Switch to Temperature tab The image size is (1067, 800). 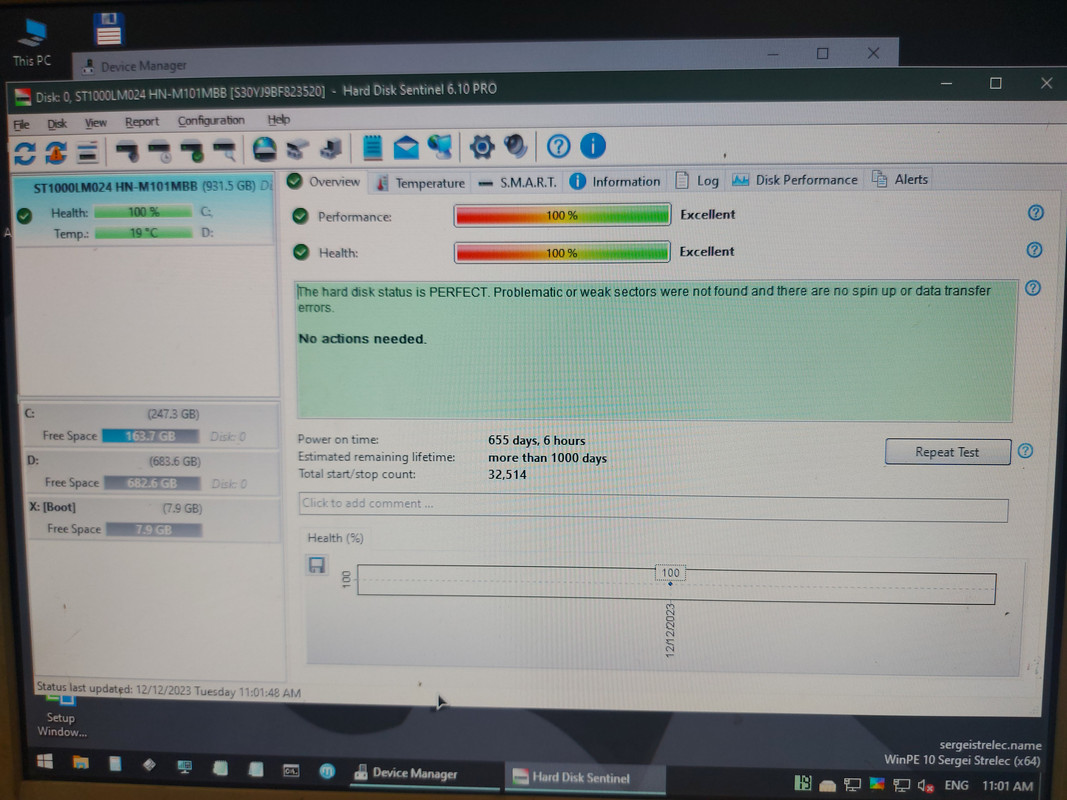[421, 182]
